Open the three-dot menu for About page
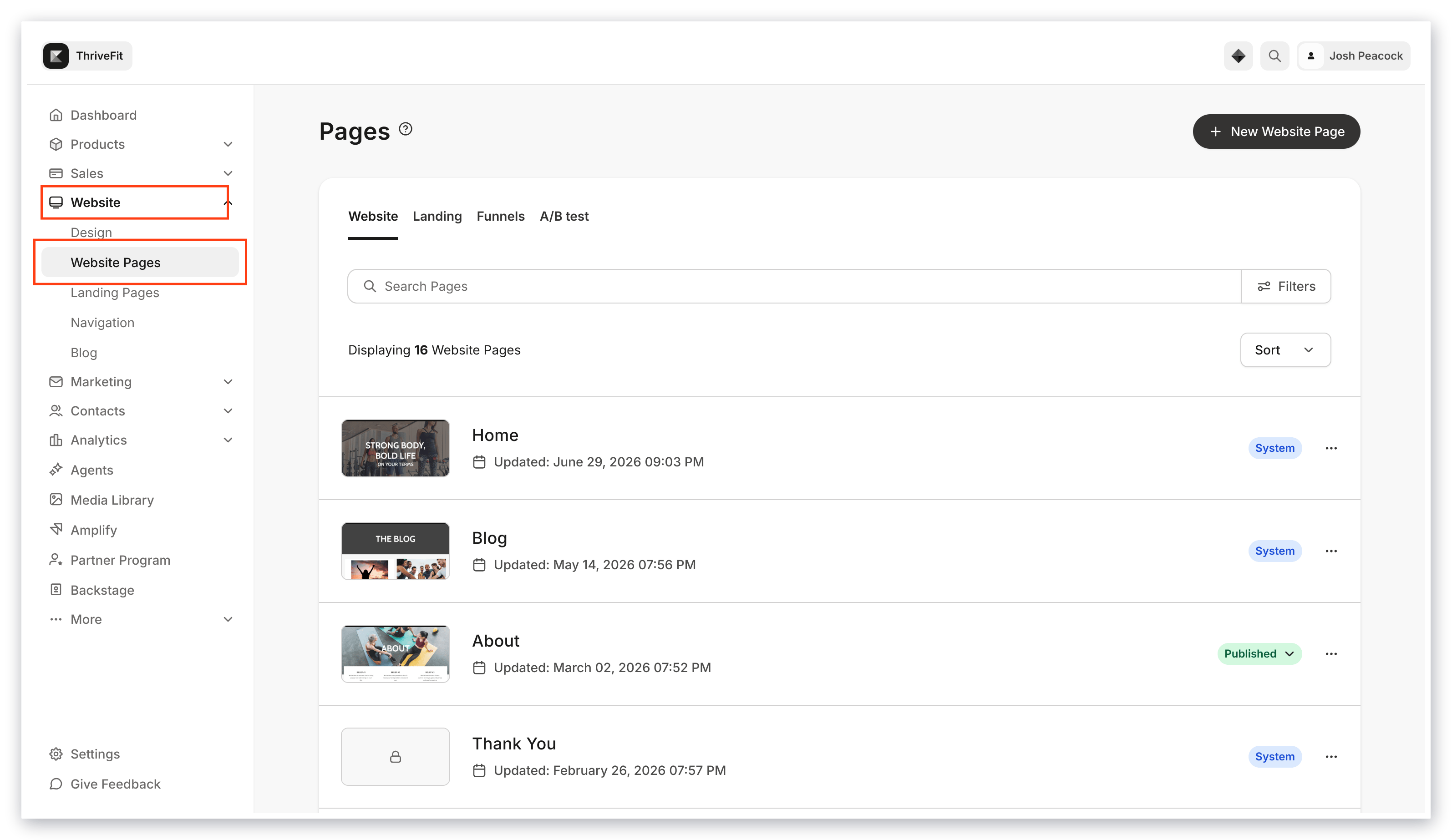This screenshot has width=1452, height=840. point(1331,654)
